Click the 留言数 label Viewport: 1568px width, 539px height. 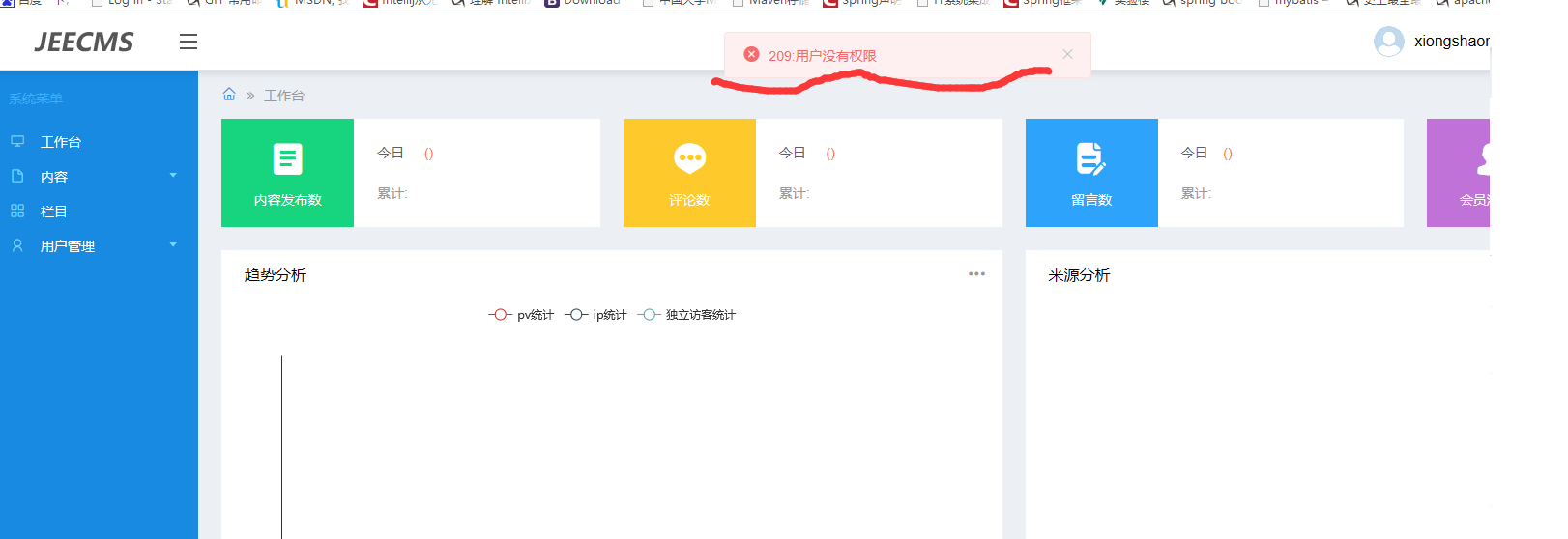[x=1091, y=200]
